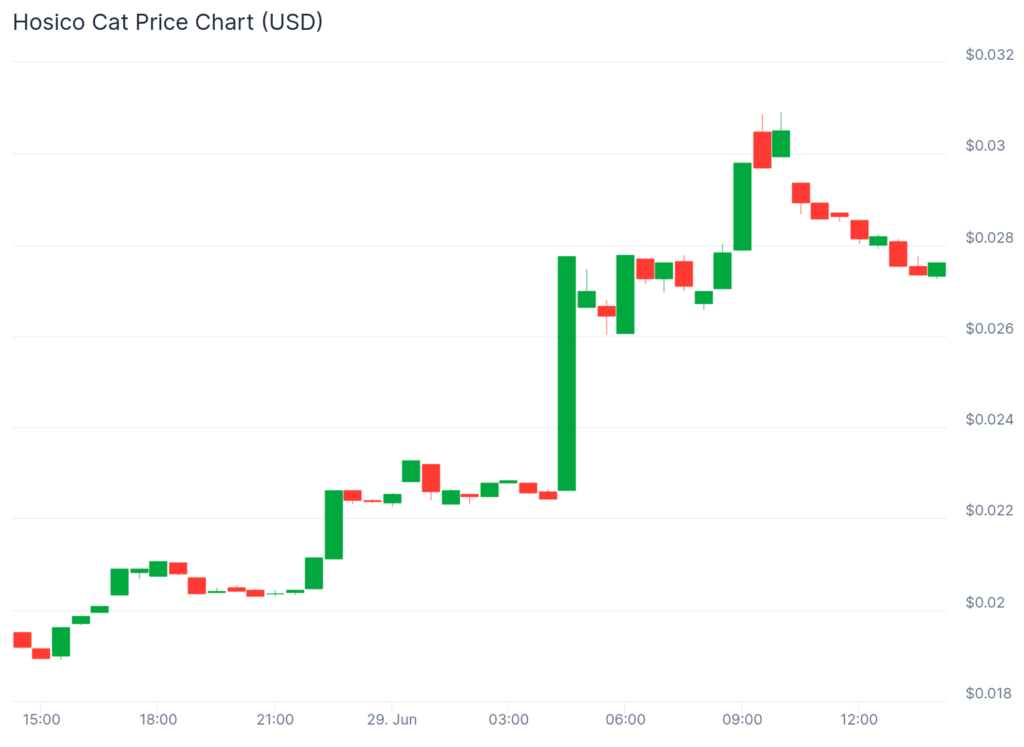Click the Hosico Cat Price Chart title
The image size is (1024, 747).
coord(167,22)
